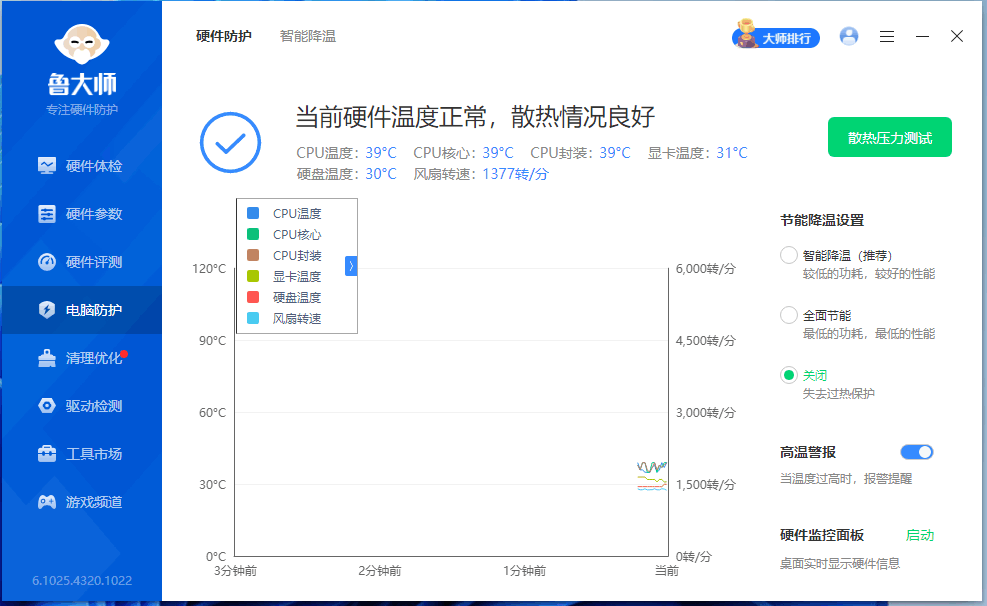Click 启动 for hardware monitor panel

coord(919,535)
